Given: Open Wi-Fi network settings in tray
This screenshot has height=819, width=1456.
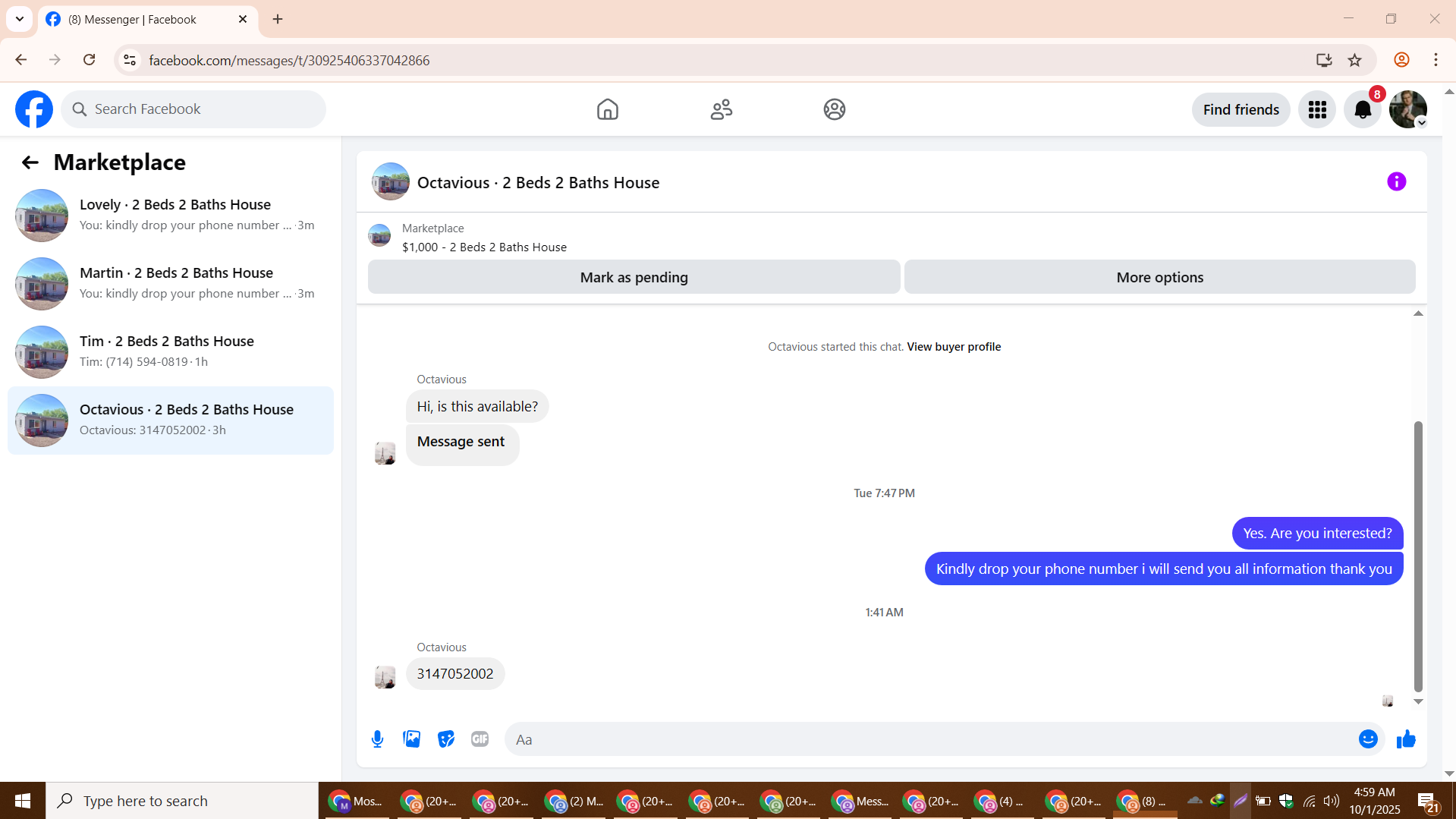Looking at the screenshot, I should point(1310,801).
